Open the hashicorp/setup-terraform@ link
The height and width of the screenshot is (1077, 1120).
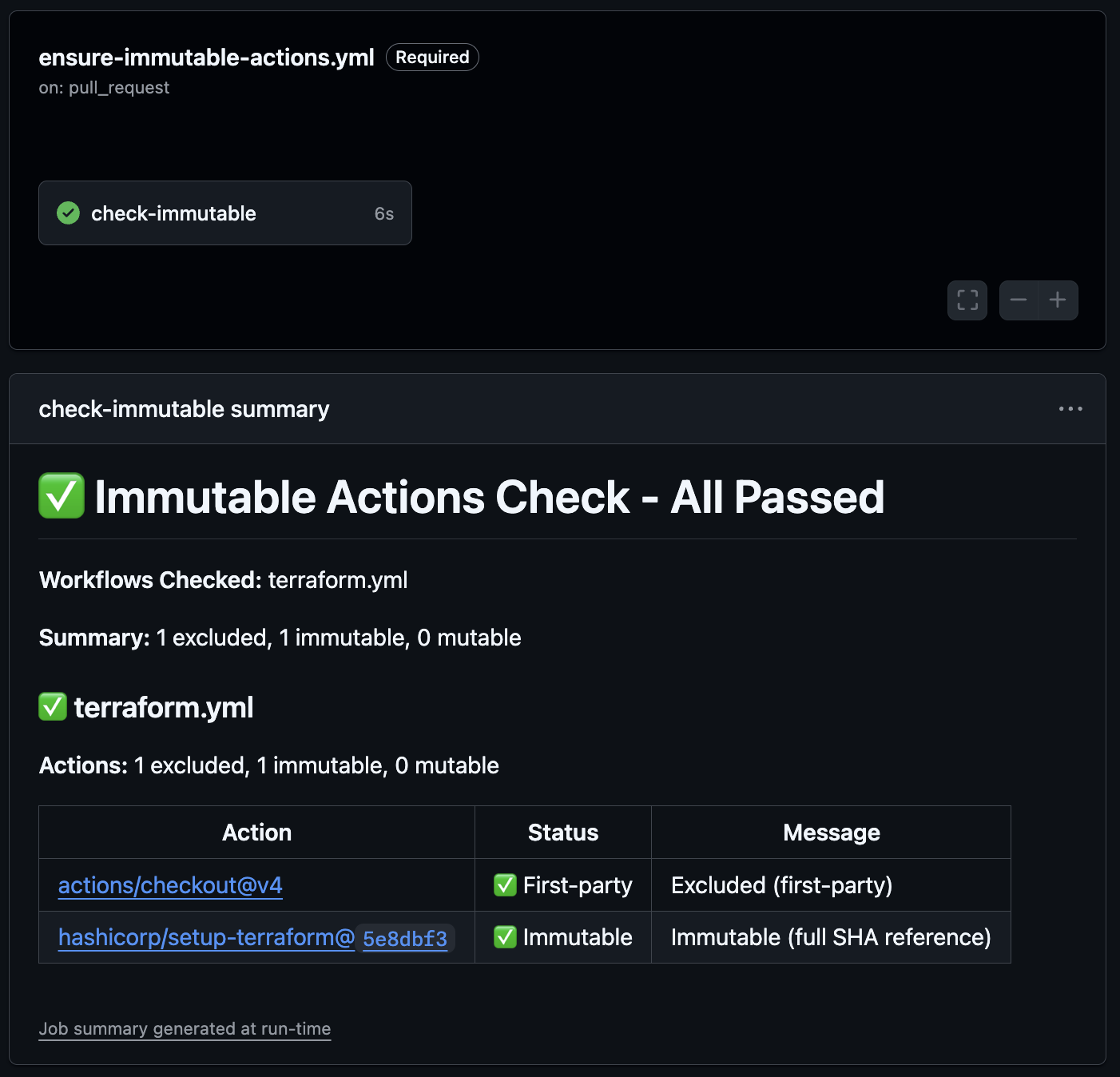(x=206, y=937)
